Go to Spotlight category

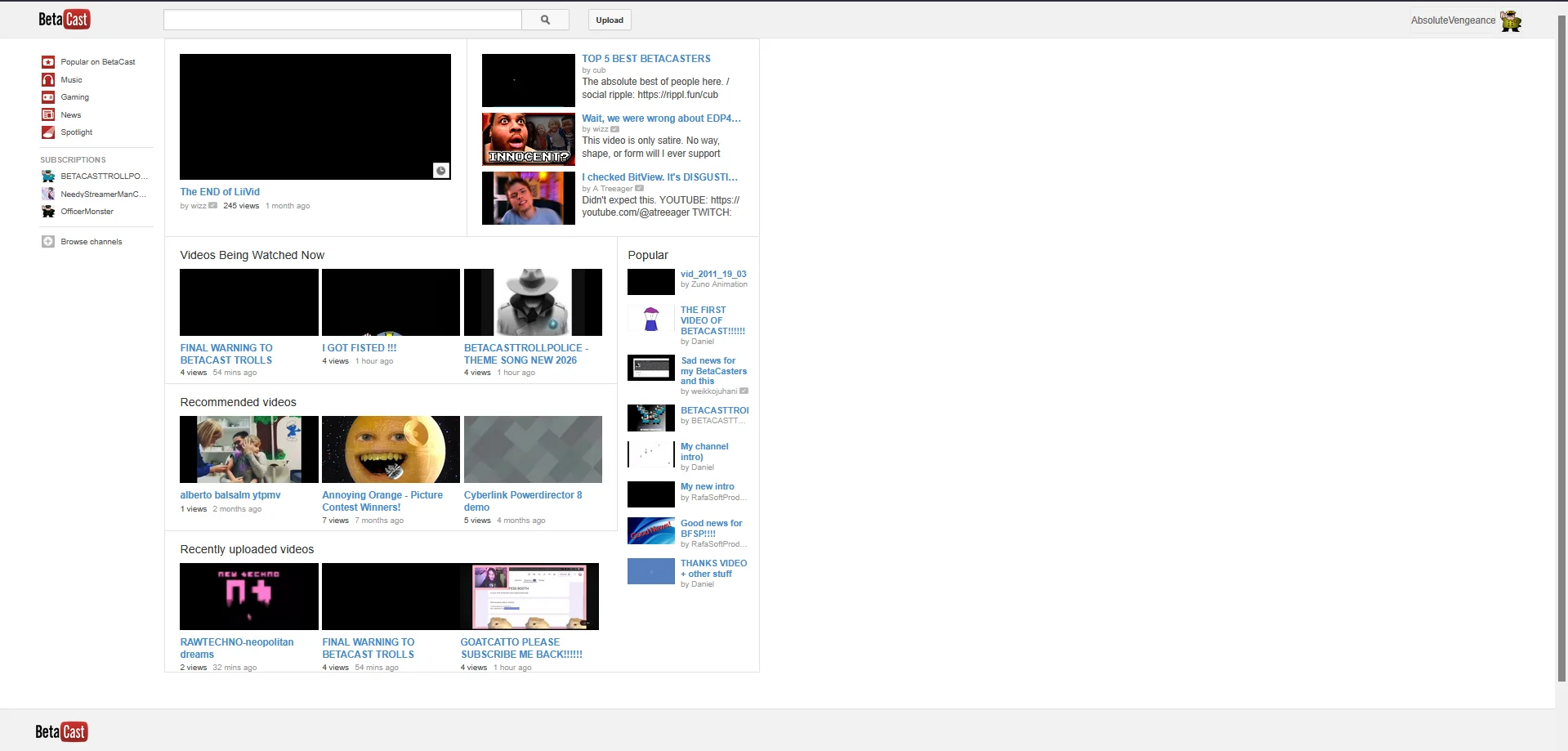tap(76, 132)
